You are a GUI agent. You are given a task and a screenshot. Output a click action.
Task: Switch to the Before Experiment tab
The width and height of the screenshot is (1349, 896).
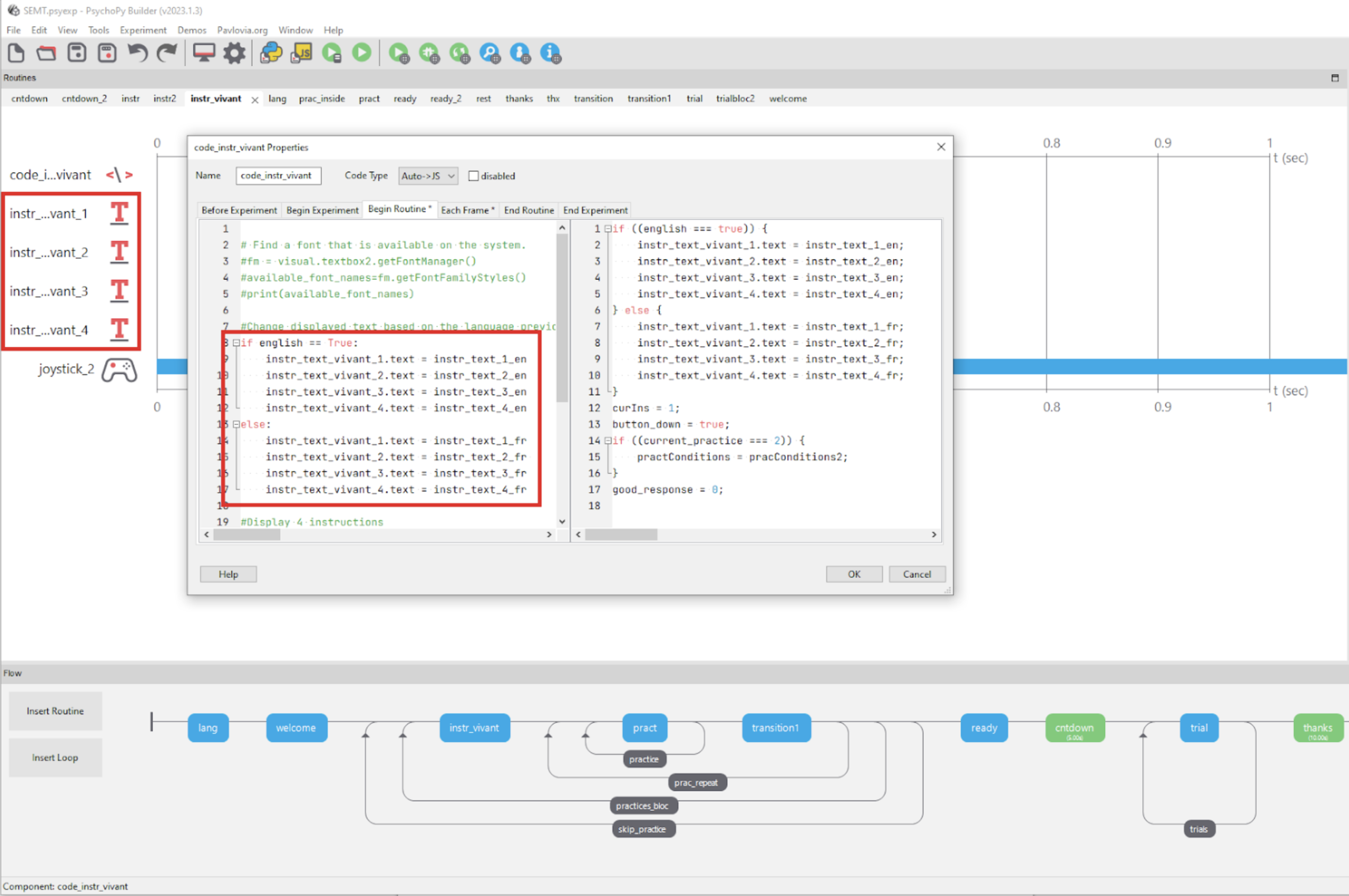pos(239,209)
